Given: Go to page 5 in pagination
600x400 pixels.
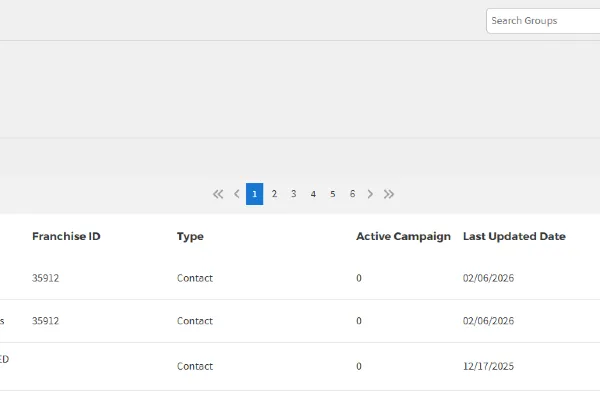Looking at the screenshot, I should pos(332,194).
